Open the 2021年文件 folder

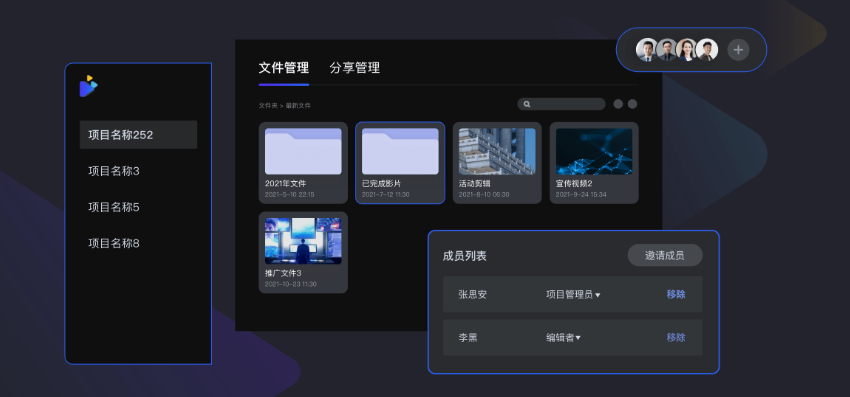pos(303,163)
